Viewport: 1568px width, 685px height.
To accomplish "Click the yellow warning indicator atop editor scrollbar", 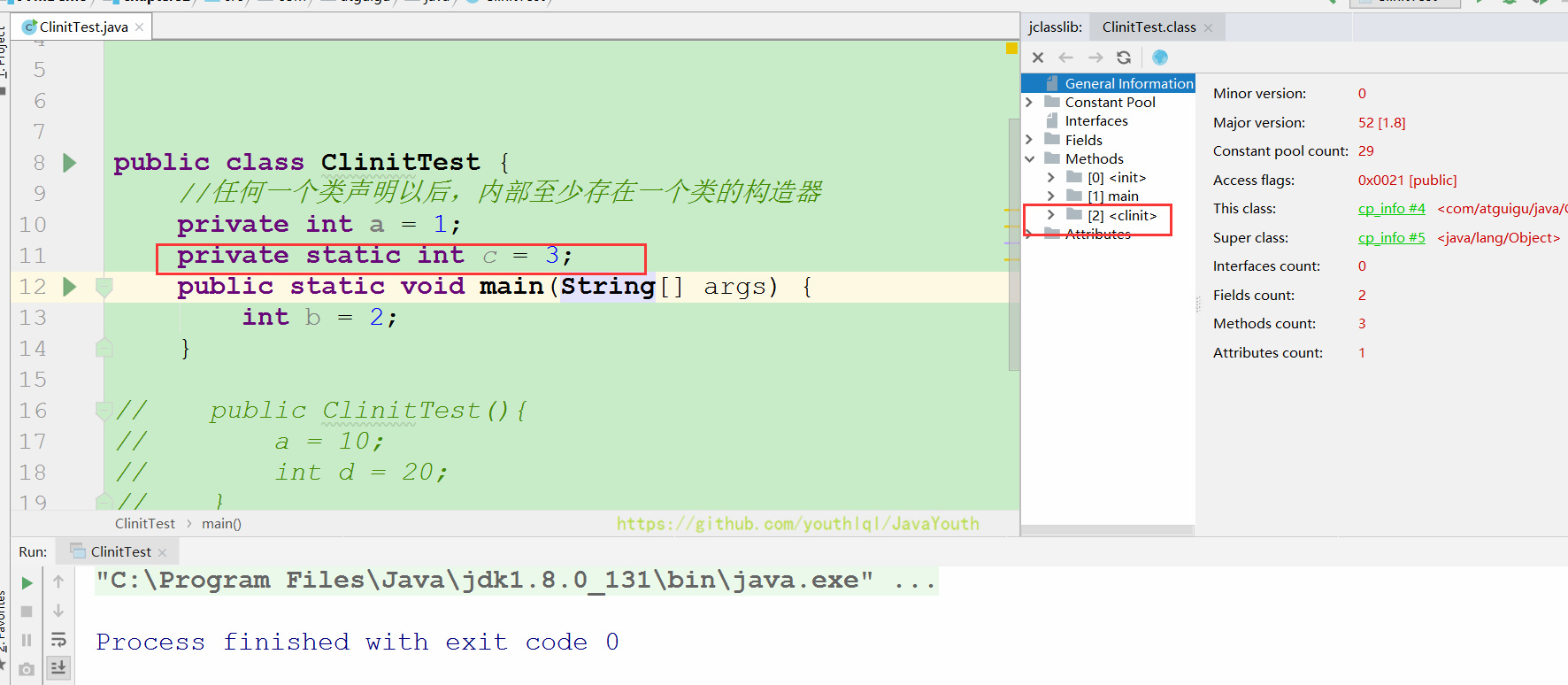I will [1011, 49].
